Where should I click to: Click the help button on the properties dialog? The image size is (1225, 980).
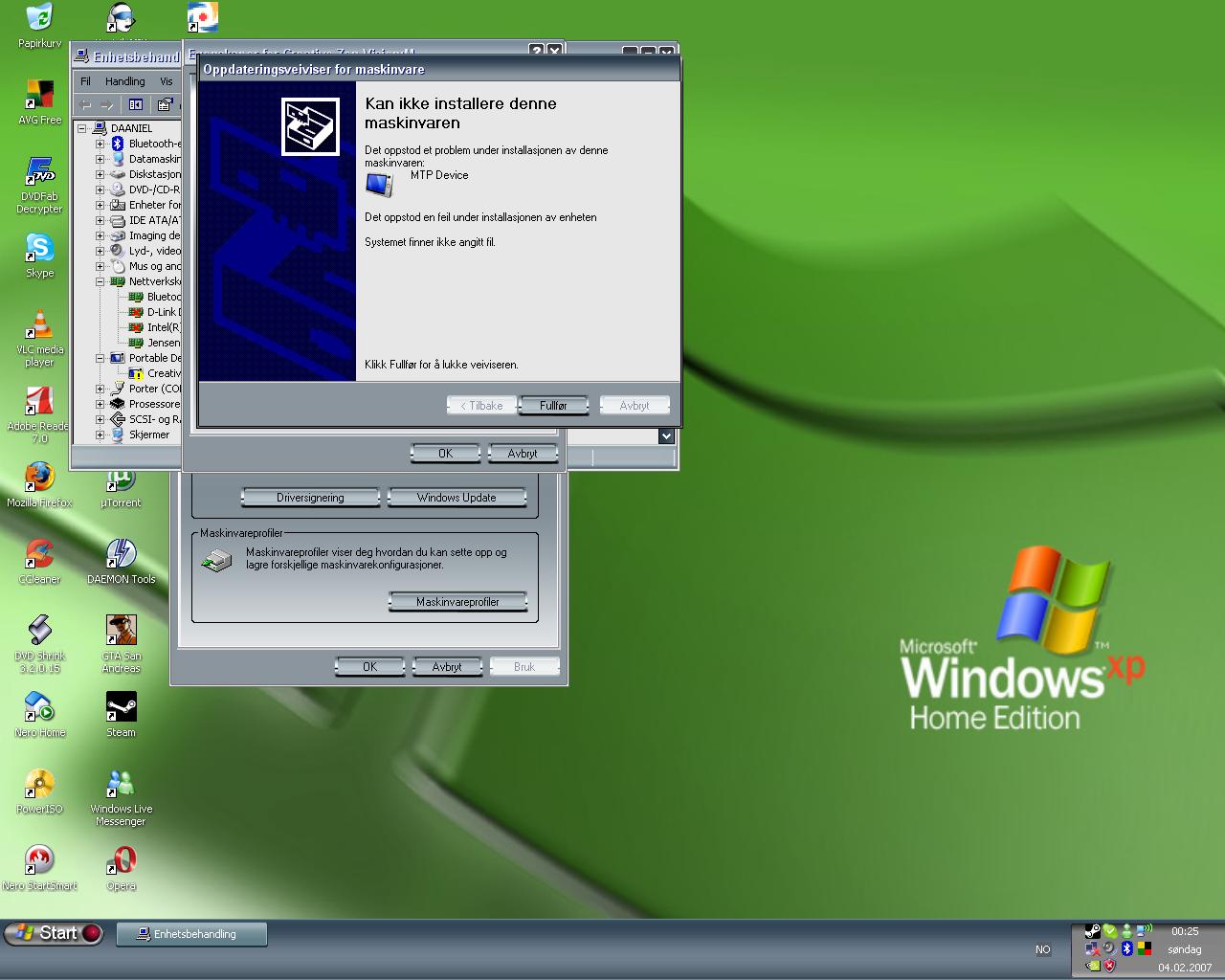pos(537,51)
